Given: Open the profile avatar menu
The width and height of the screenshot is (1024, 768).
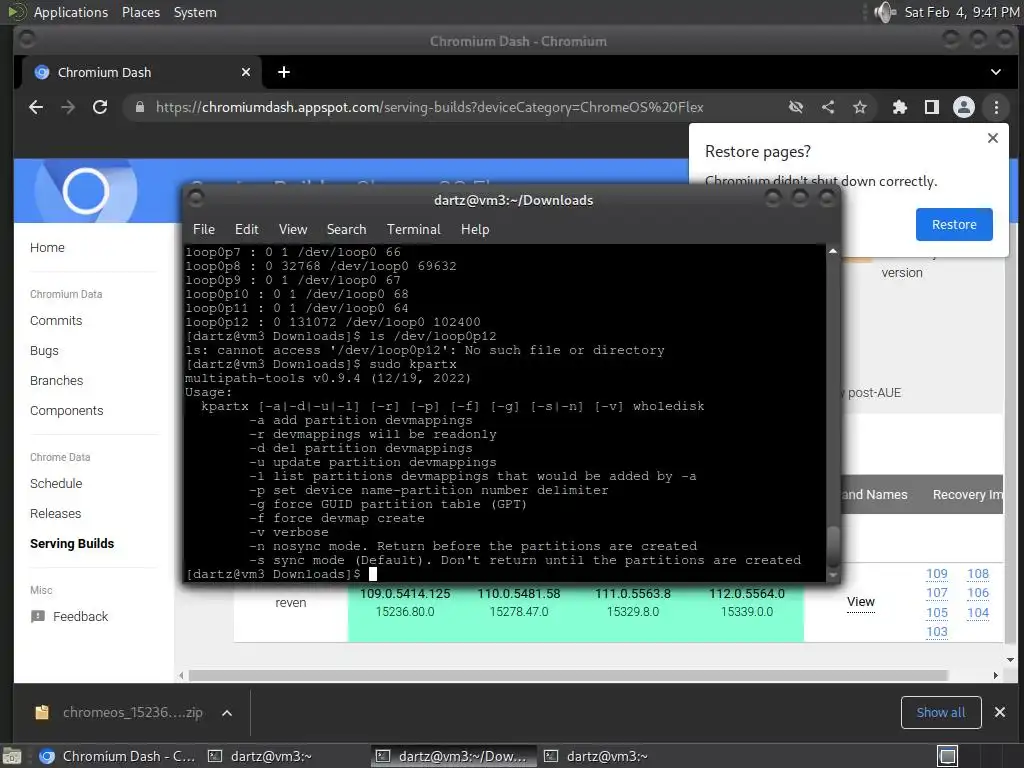Looking at the screenshot, I should pos(964,107).
